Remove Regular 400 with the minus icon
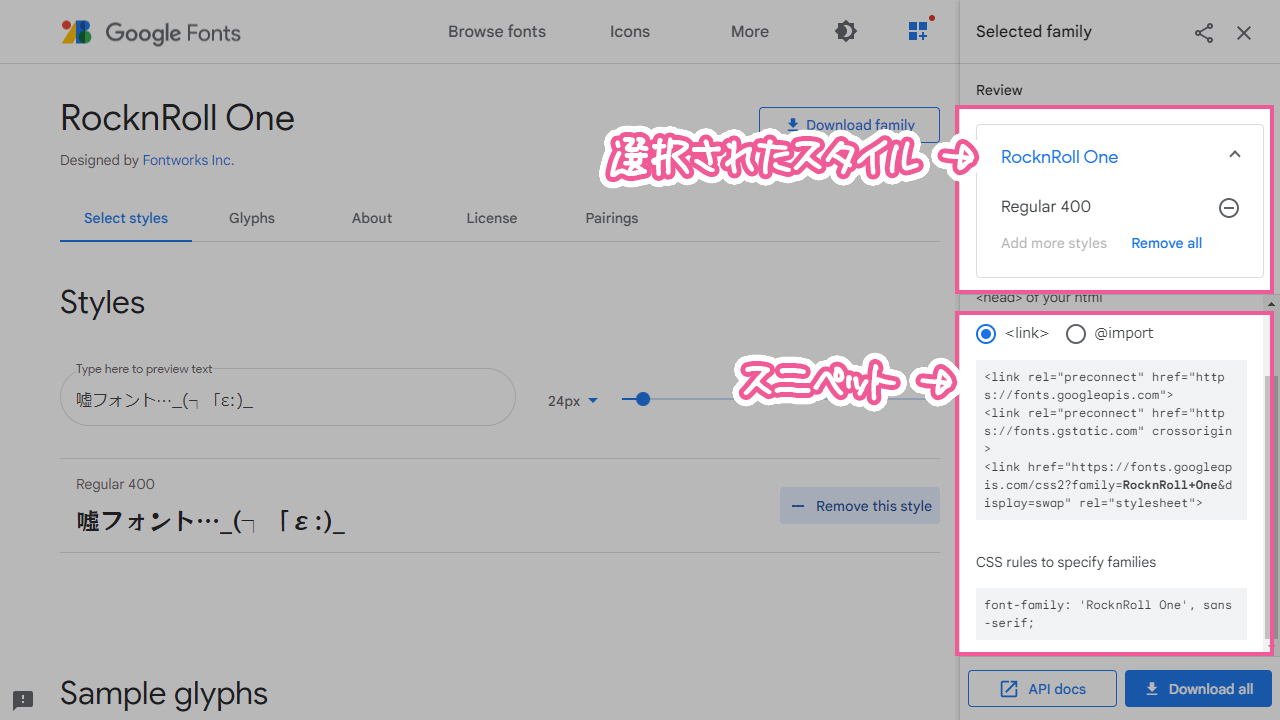This screenshot has height=720, width=1280. [1229, 208]
